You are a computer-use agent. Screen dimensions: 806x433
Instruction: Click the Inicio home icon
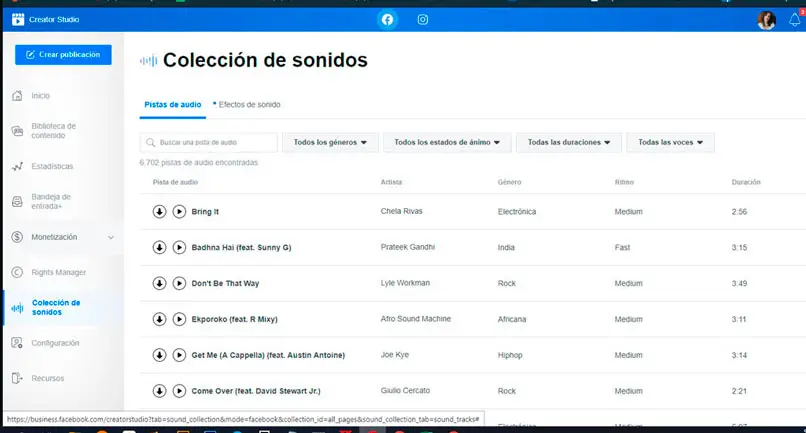pyautogui.click(x=17, y=96)
